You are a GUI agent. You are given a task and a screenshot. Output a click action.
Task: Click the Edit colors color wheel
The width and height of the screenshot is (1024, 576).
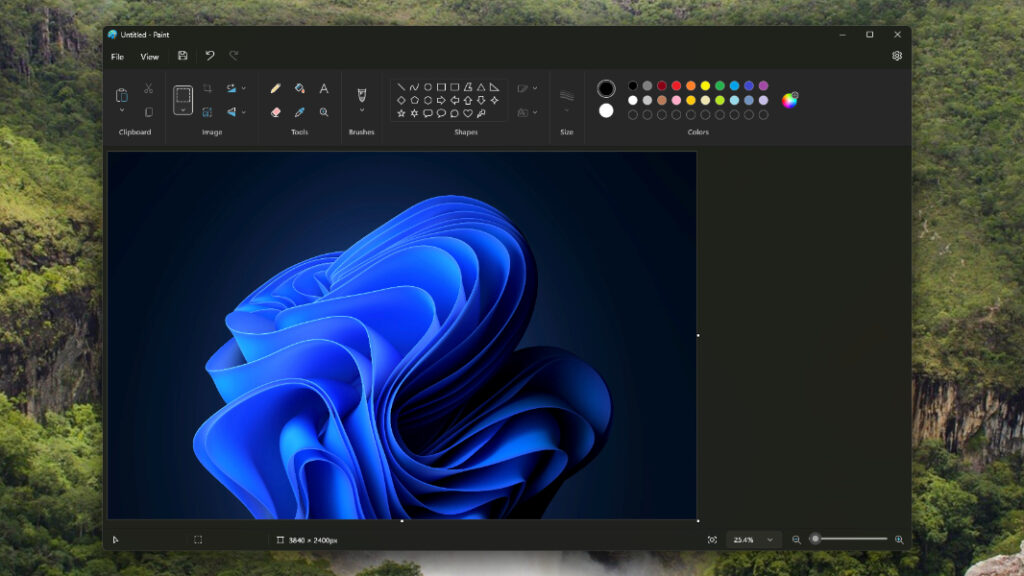click(790, 101)
